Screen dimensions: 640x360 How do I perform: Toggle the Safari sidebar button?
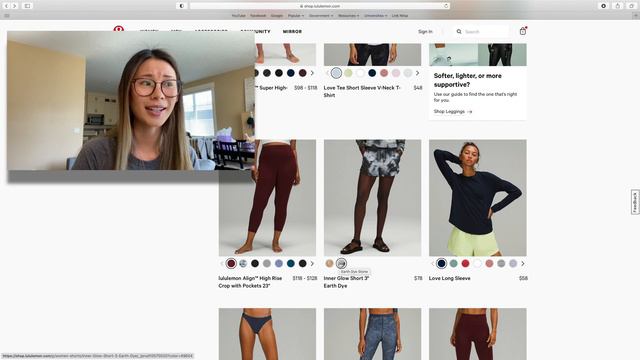pos(27,6)
